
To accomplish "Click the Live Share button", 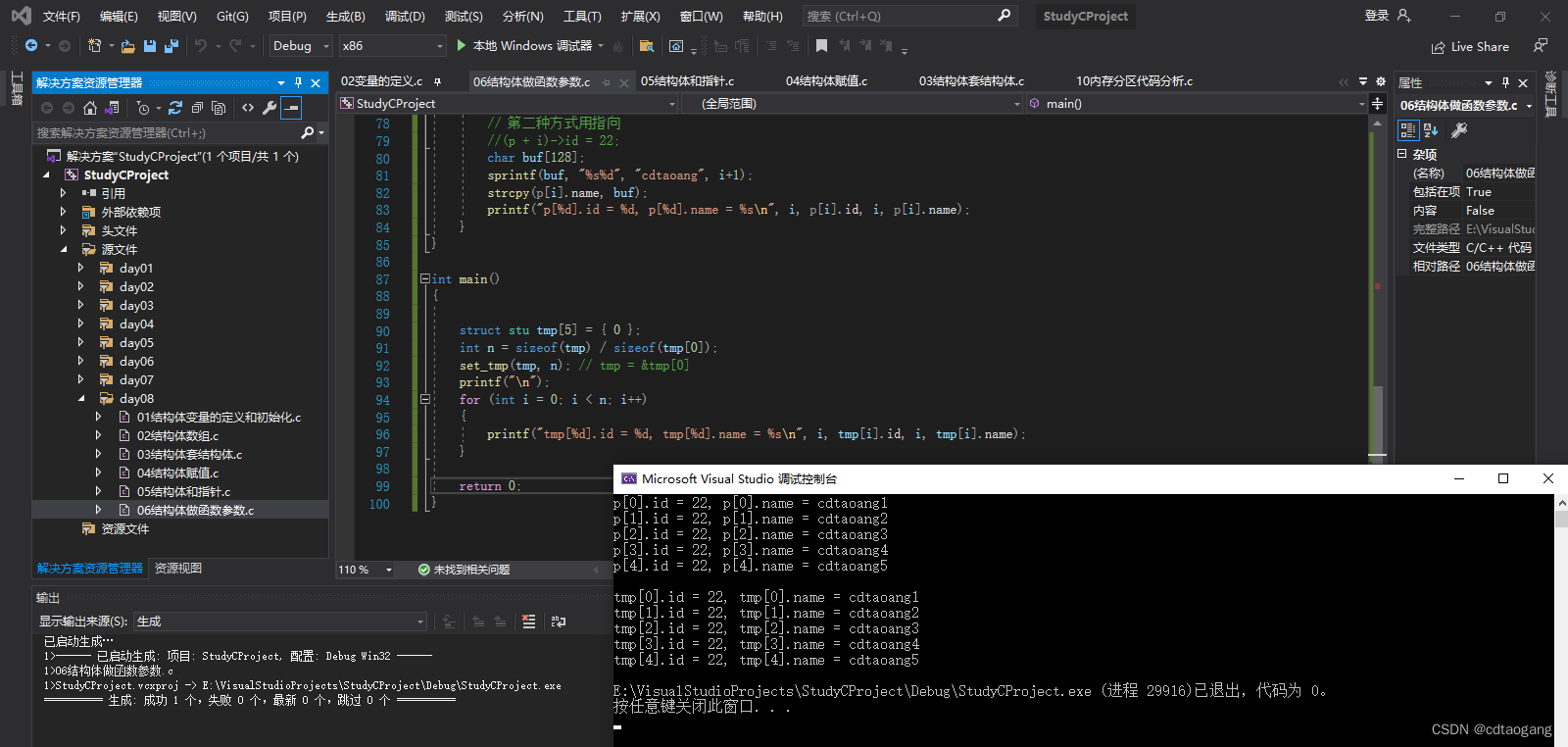I will pyautogui.click(x=1470, y=47).
